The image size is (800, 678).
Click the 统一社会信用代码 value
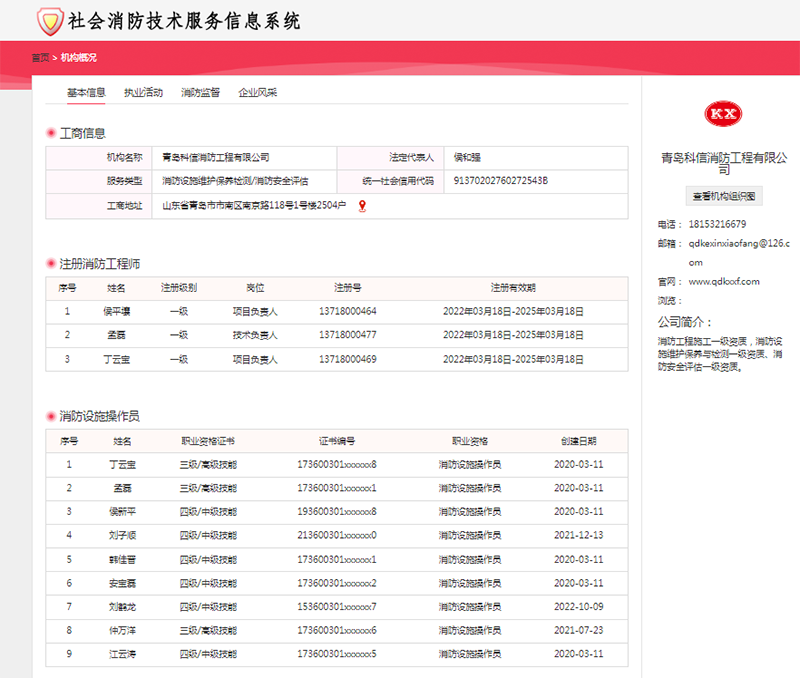click(501, 181)
